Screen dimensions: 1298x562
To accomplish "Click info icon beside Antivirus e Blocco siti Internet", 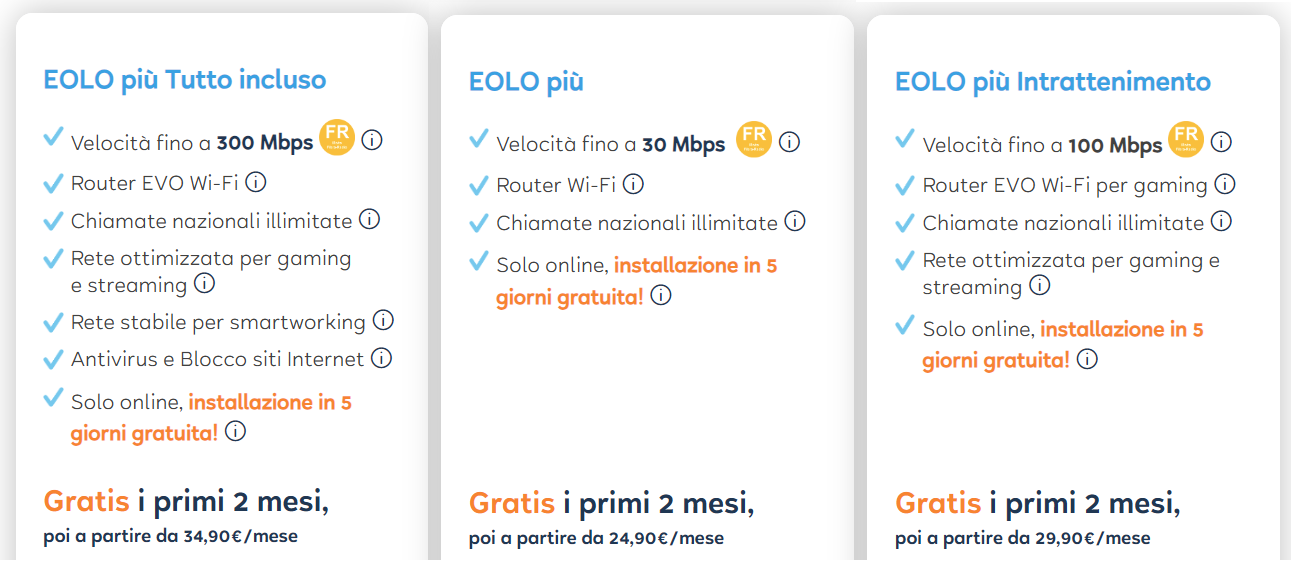I will point(382,357).
